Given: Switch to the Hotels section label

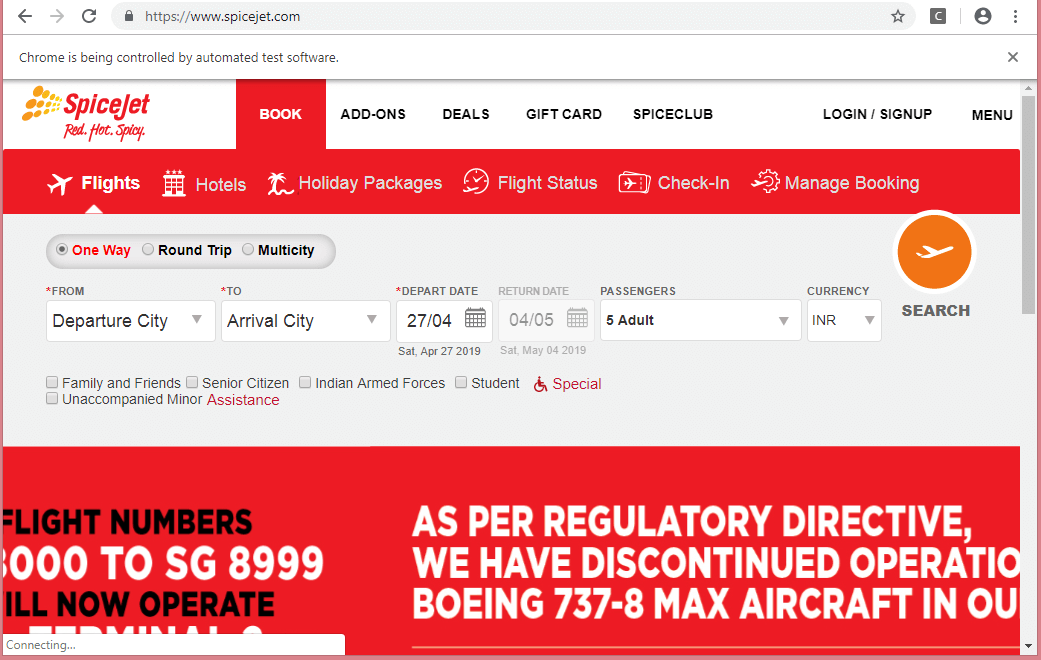Looking at the screenshot, I should pos(220,184).
